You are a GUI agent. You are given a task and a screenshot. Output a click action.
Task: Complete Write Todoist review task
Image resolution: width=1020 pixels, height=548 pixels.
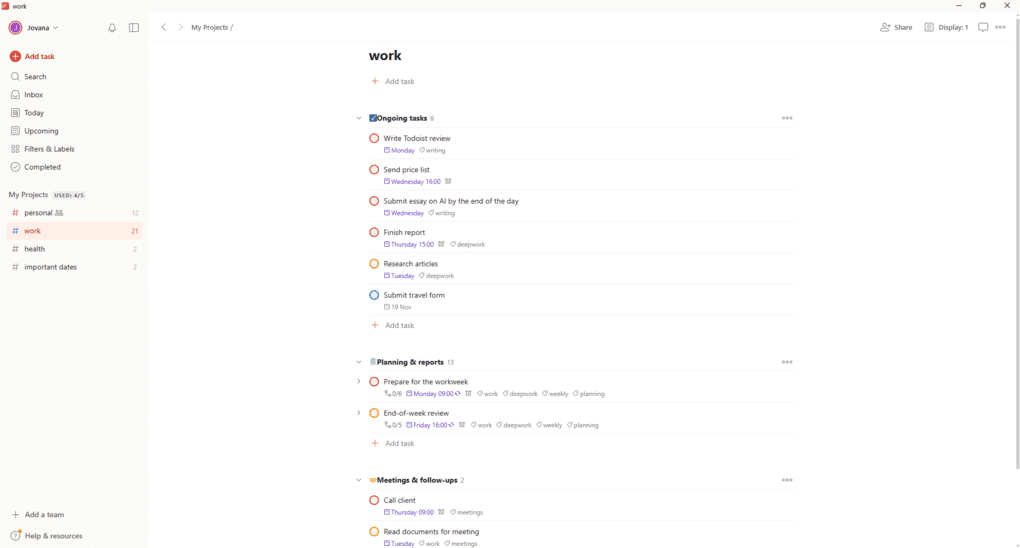click(x=374, y=139)
